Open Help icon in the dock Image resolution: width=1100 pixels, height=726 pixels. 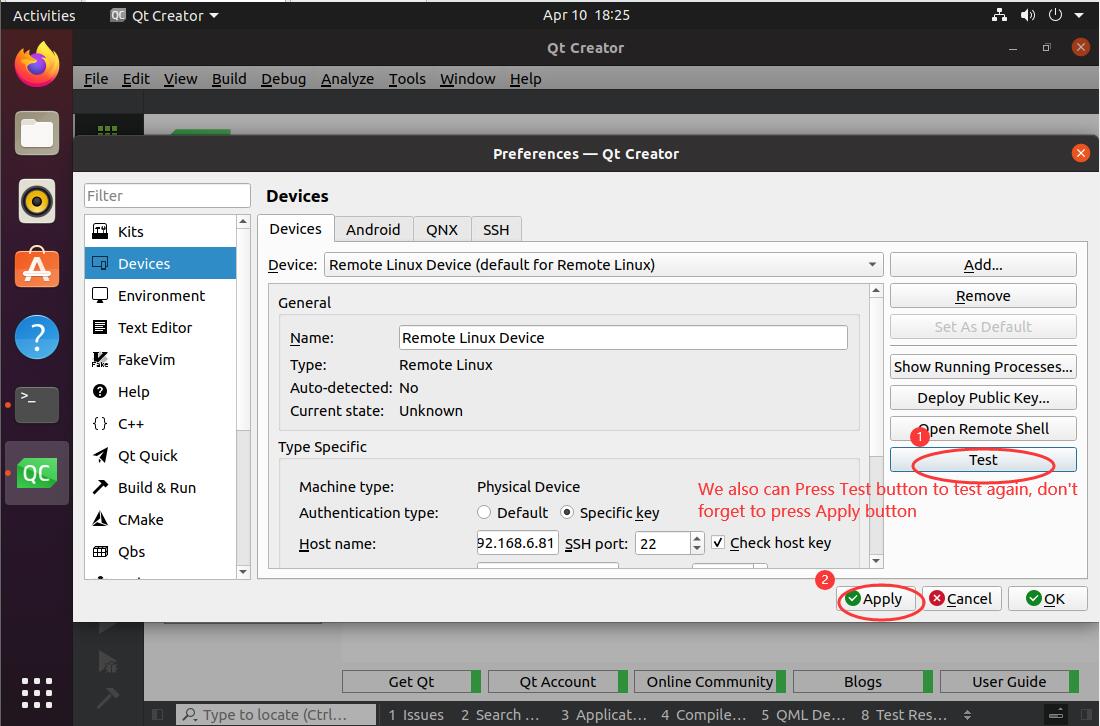coord(36,337)
